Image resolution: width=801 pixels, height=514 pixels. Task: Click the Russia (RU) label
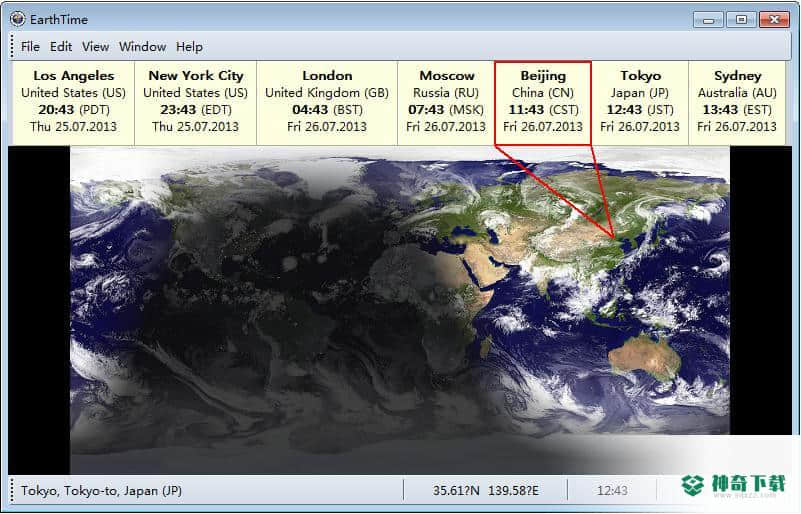coord(446,92)
